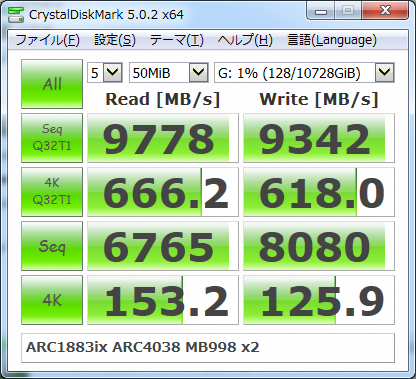
Task: Run all benchmarks with the All button
Action: click(x=52, y=84)
